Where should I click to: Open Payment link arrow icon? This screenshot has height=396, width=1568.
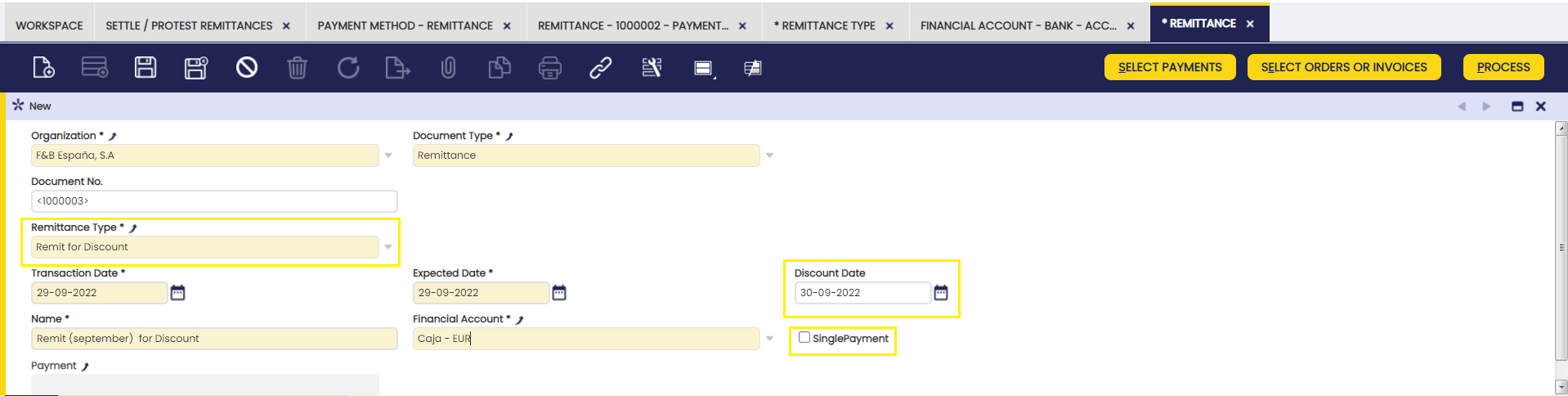click(85, 366)
